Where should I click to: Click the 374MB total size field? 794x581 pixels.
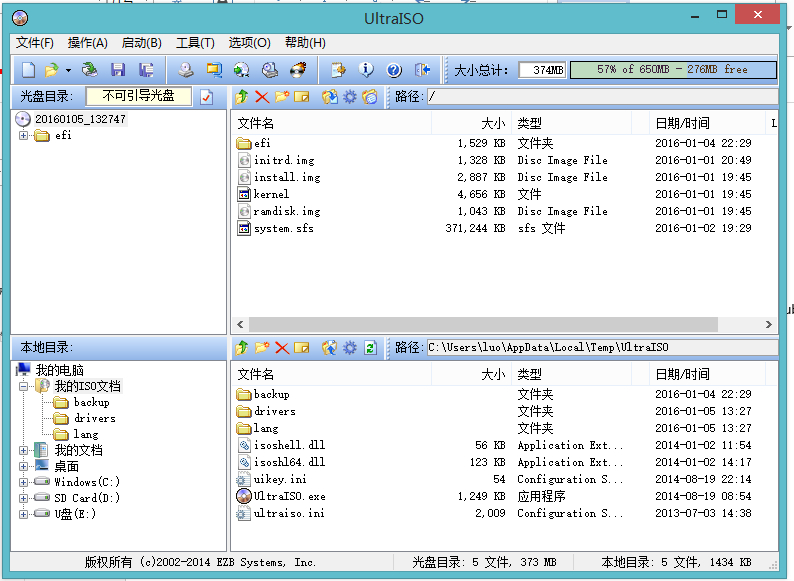click(x=542, y=70)
